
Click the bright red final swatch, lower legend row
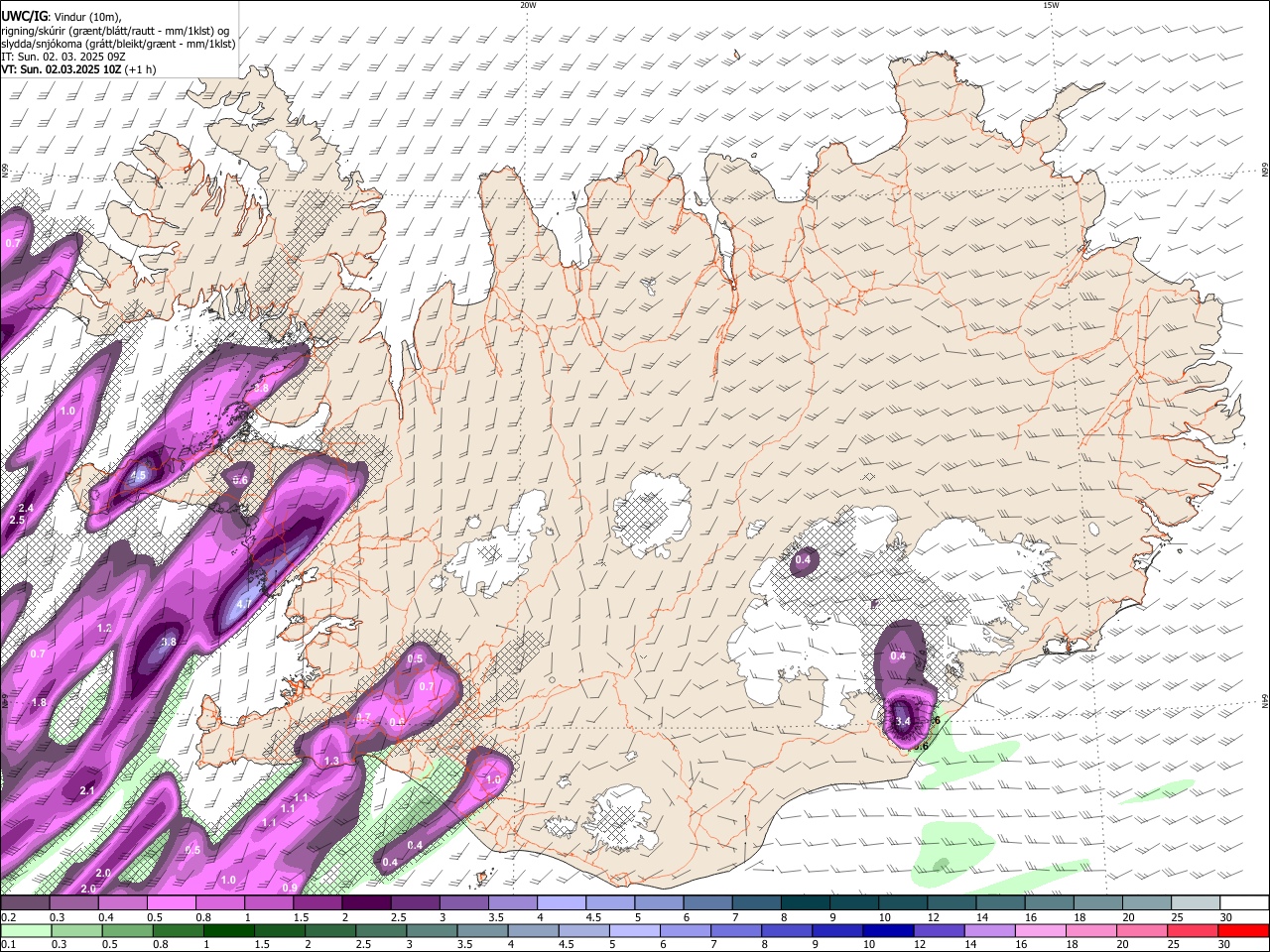(1243, 930)
